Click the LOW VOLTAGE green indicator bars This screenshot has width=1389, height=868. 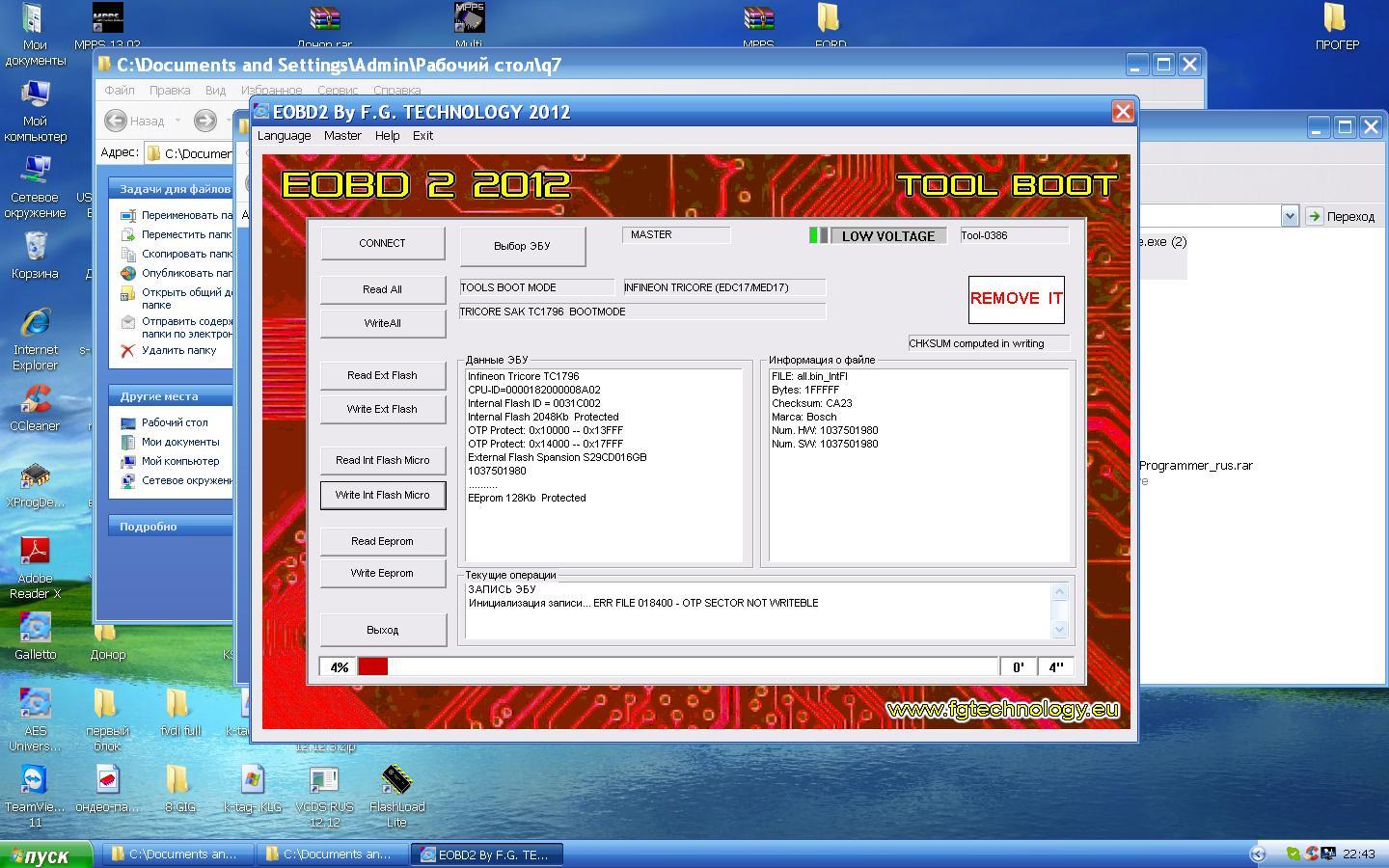click(818, 235)
